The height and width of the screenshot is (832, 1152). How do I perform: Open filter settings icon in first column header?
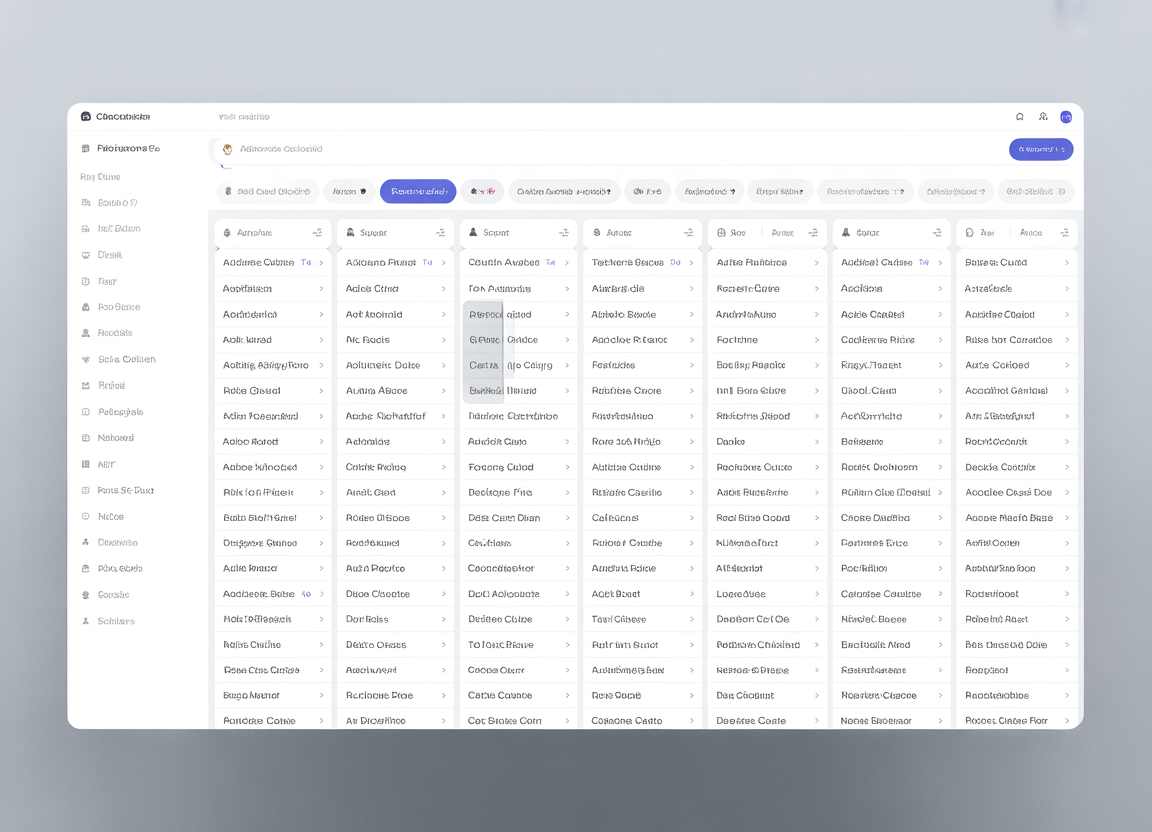tap(317, 233)
